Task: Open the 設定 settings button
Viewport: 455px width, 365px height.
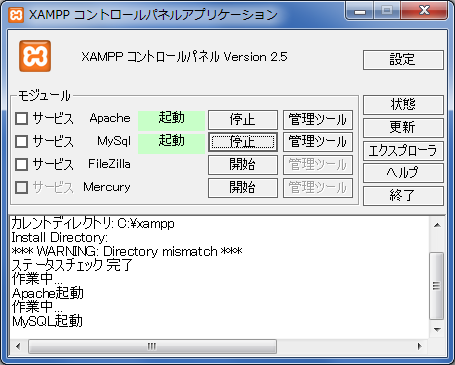Action: pos(403,60)
